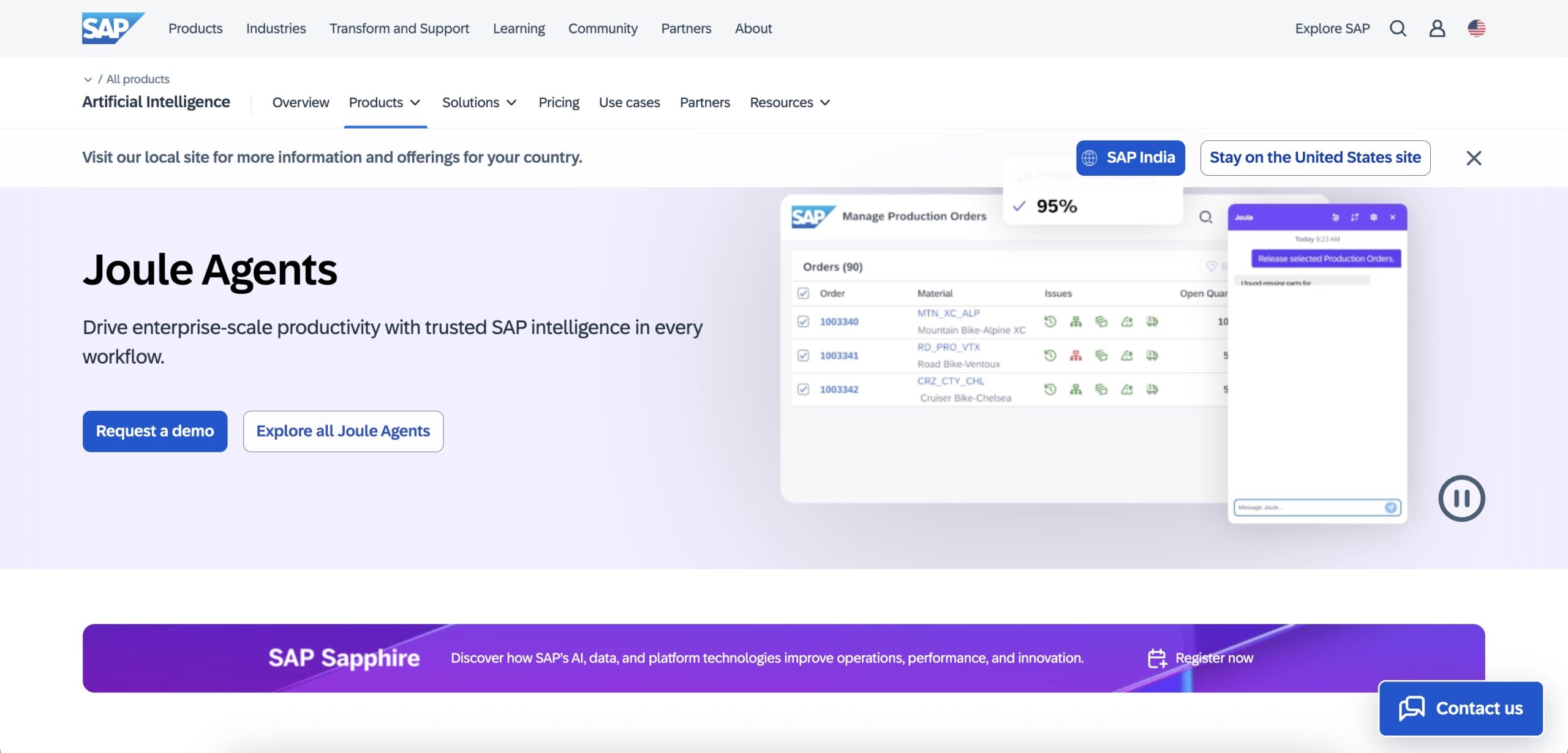The image size is (1568, 753).
Task: Open the Industries top menu
Action: pyautogui.click(x=276, y=28)
